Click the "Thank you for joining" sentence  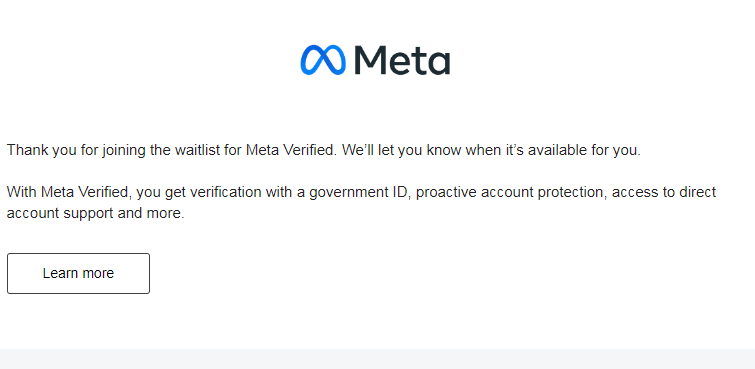172,150
